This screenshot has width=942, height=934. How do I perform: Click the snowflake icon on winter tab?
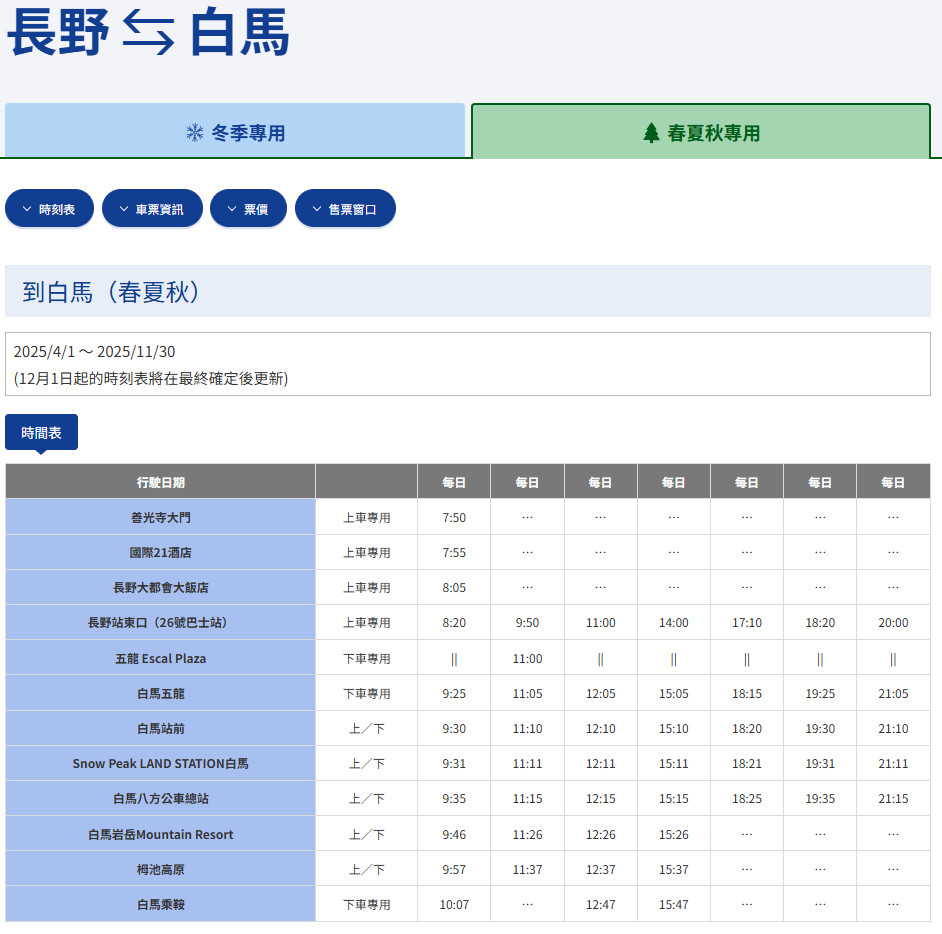click(x=194, y=133)
